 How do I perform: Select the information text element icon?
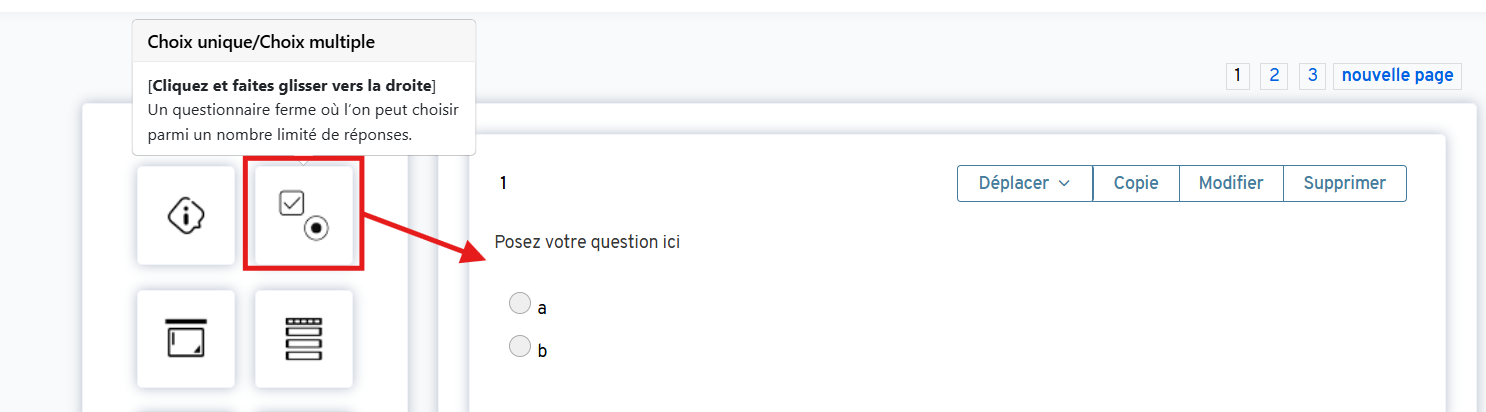[186, 215]
